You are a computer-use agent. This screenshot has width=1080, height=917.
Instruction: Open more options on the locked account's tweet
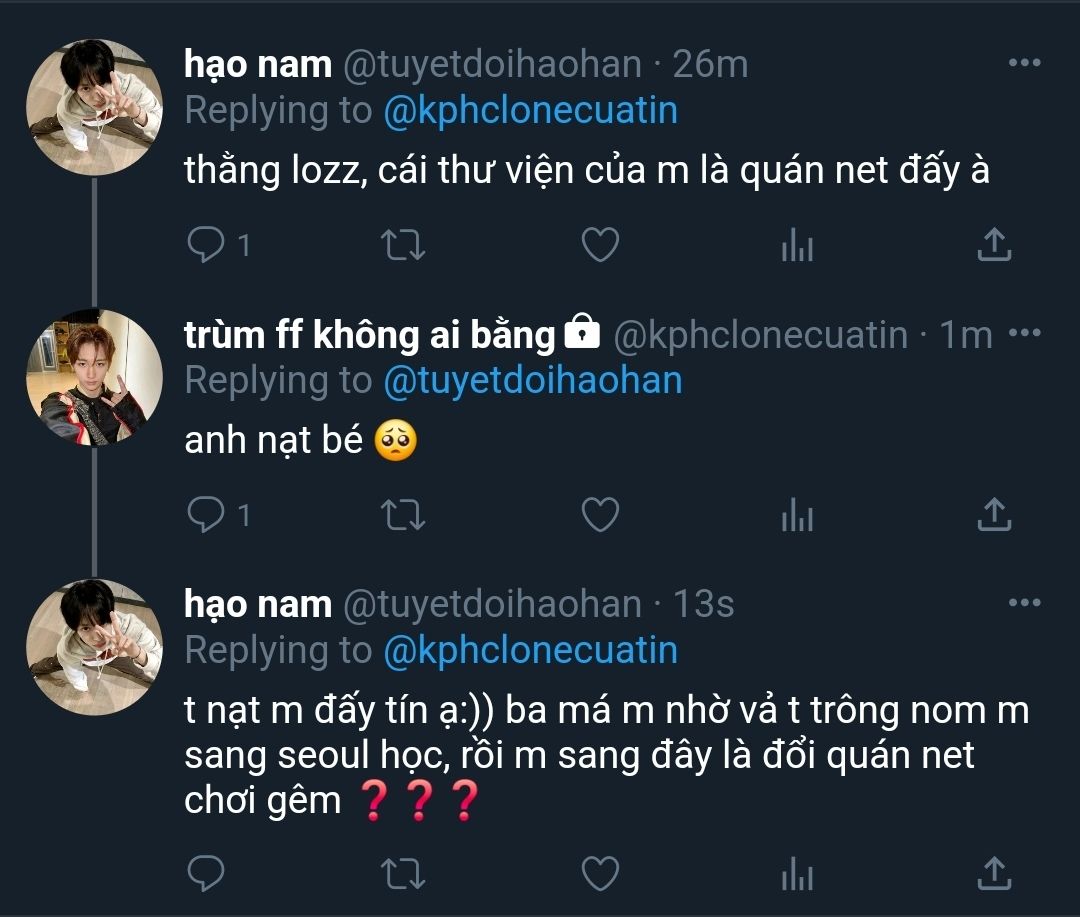tap(1024, 335)
